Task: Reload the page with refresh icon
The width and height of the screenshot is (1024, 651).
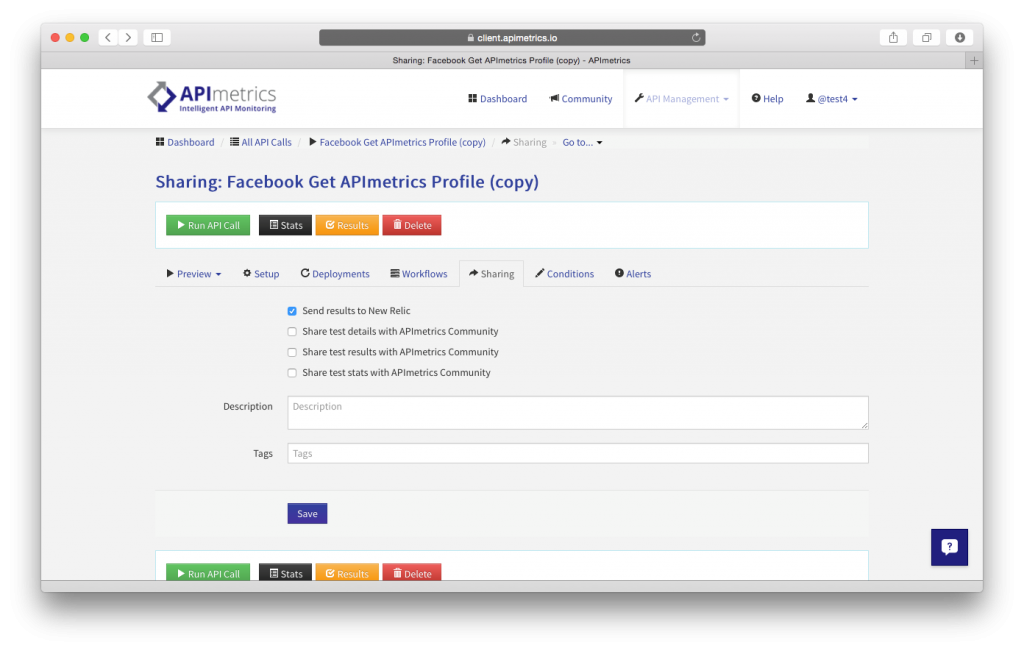Action: 696,38
